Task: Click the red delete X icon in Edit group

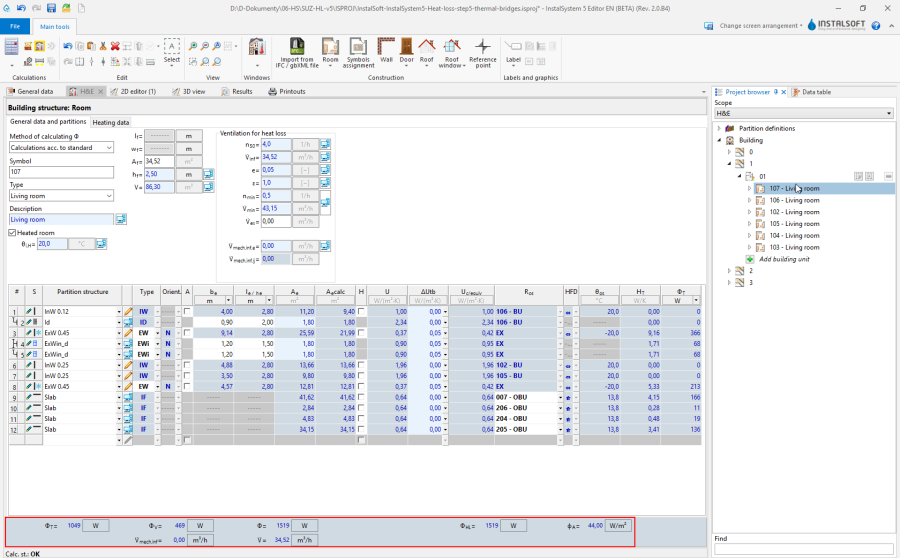Action: tap(115, 46)
